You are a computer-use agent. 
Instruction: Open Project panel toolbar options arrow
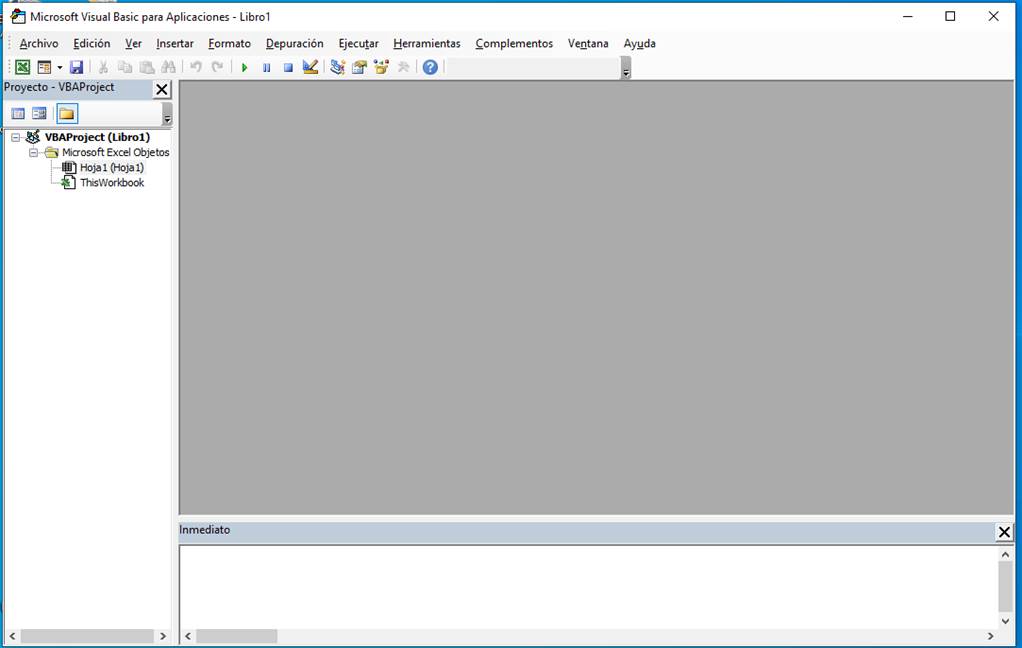click(x=167, y=114)
